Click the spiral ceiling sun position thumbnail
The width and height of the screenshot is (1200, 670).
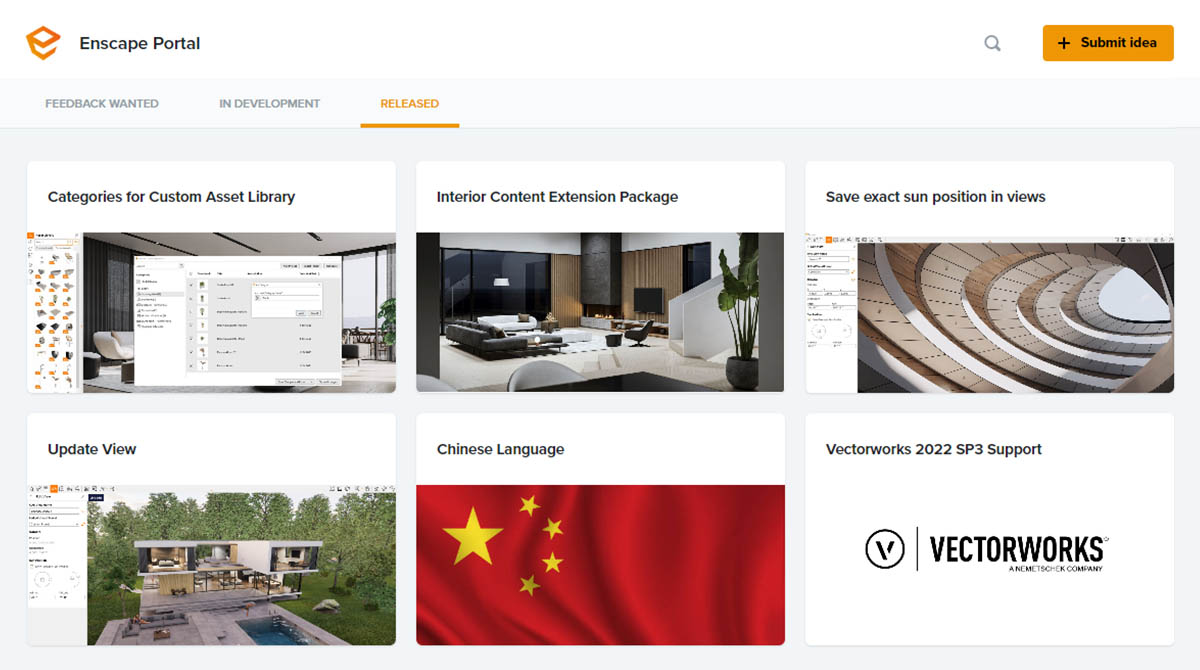(989, 313)
